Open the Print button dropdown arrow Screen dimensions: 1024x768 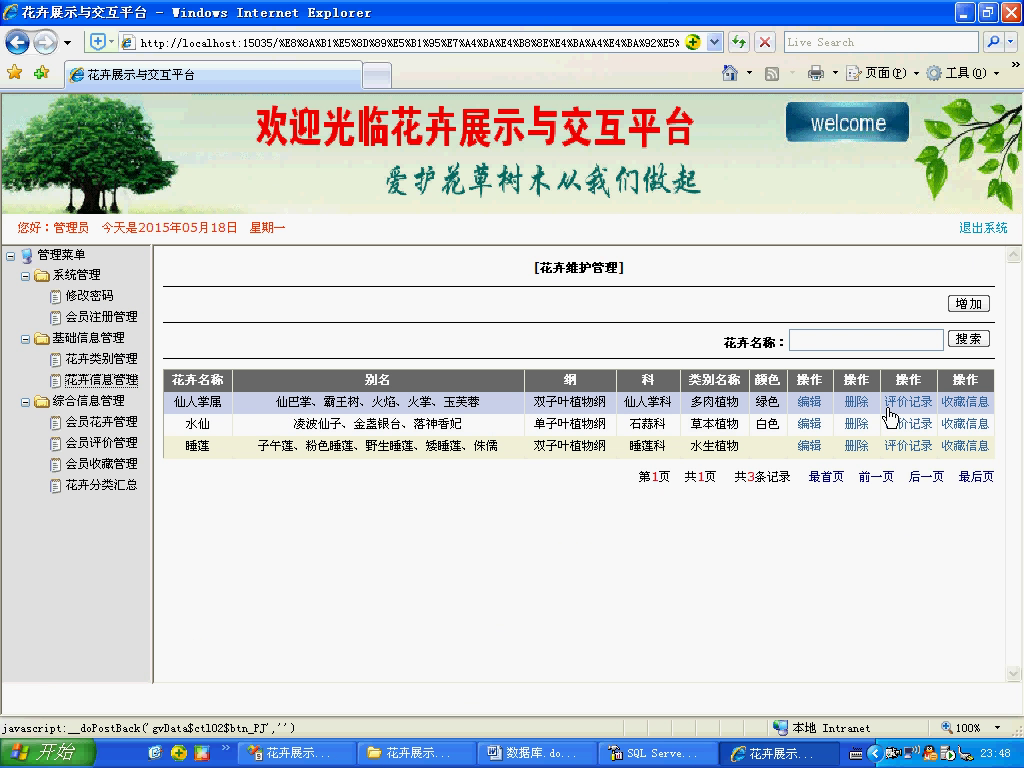click(x=835, y=73)
